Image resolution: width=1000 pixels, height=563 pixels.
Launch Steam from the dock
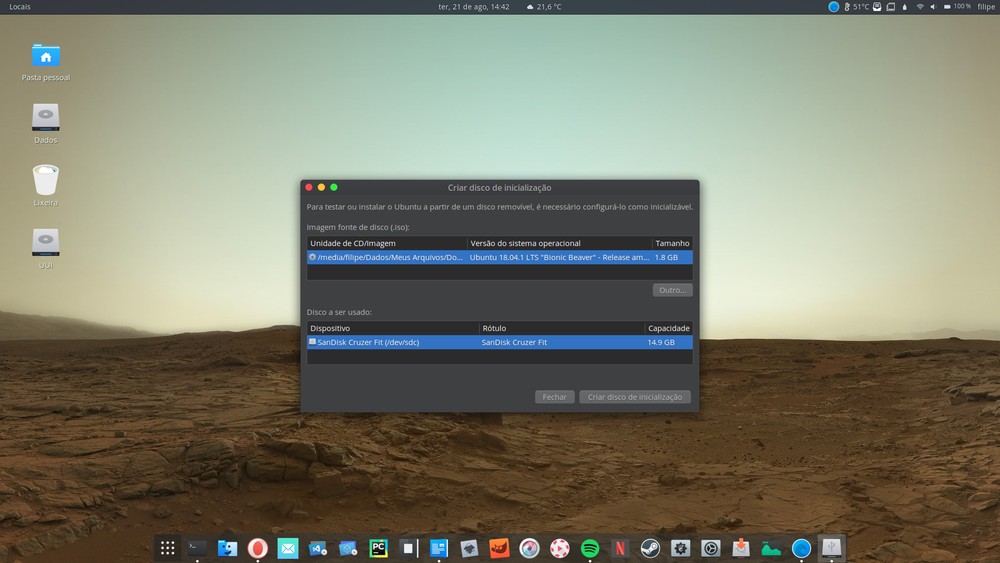tap(650, 548)
